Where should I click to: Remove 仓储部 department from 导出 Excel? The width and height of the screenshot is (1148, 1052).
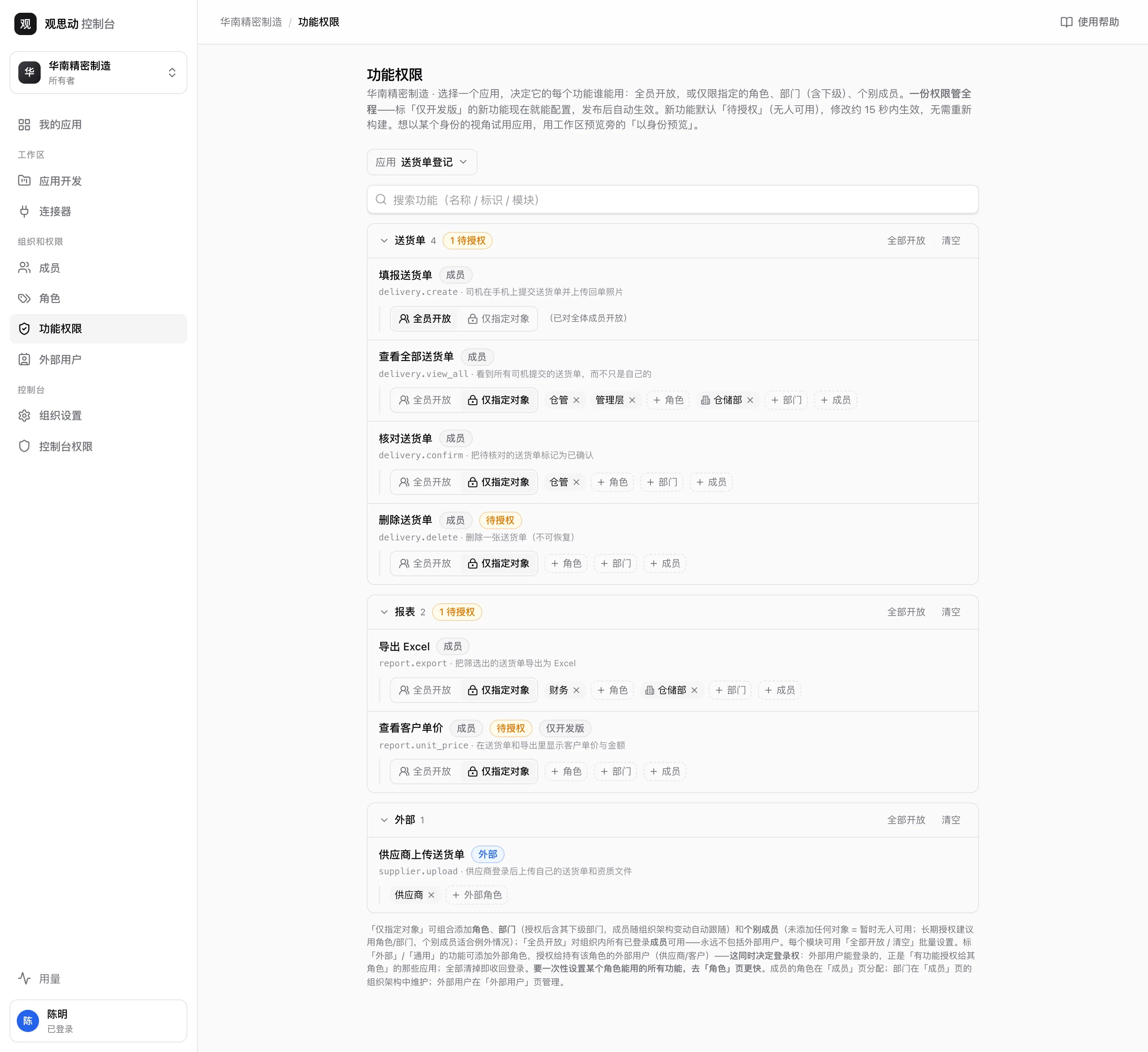coord(694,690)
